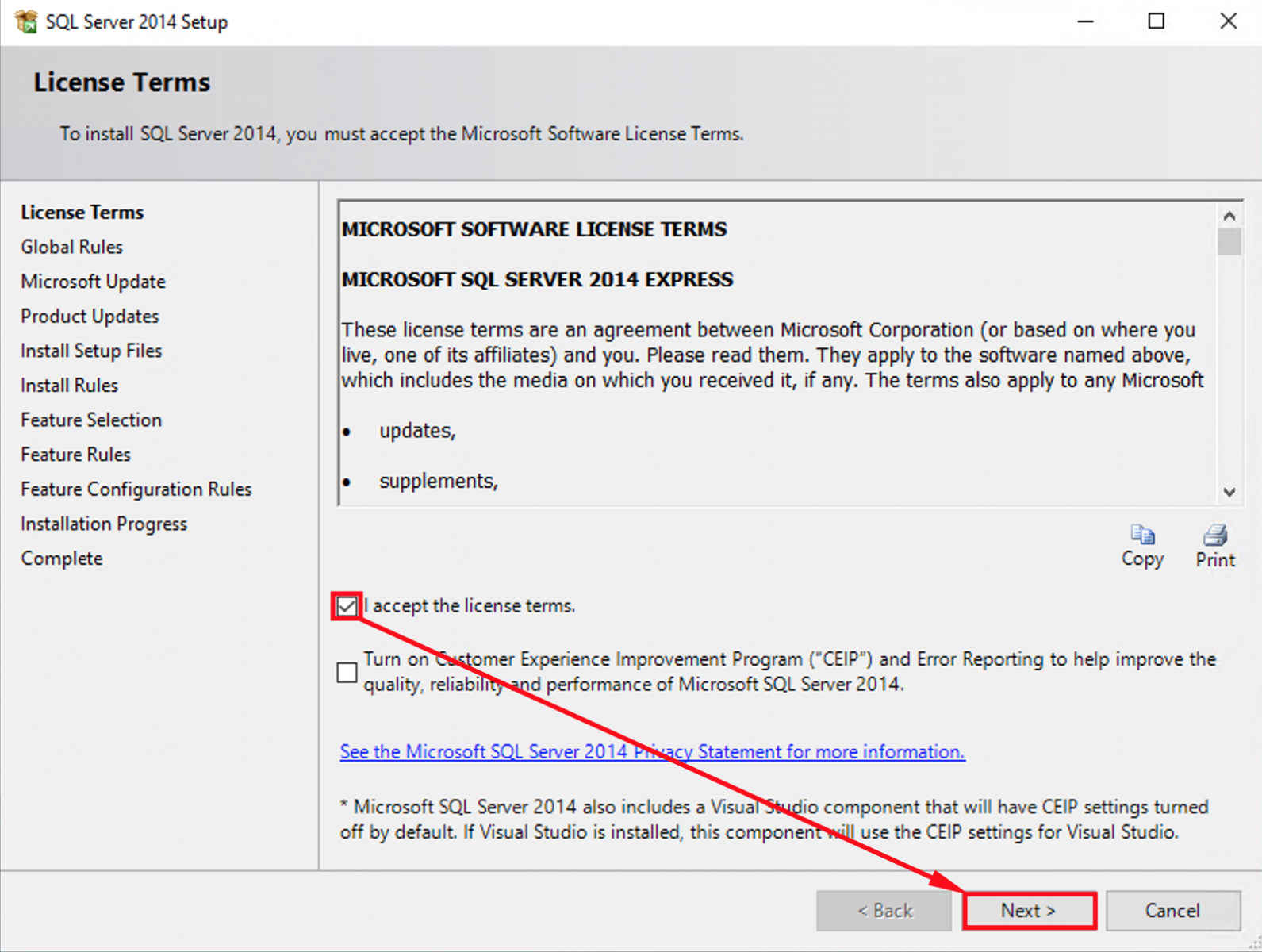Click the 'MICROSOFT SQL SERVER 2014 EXPRESS' heading
Viewport: 1262px width, 952px height.
click(538, 279)
